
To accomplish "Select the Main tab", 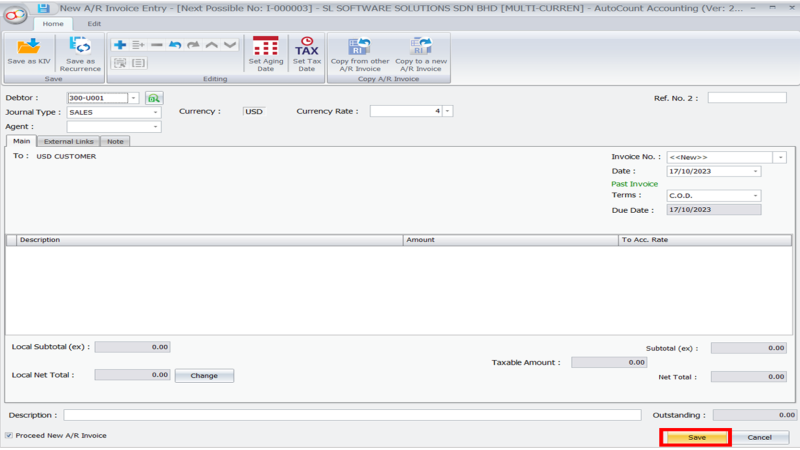I will (x=21, y=141).
